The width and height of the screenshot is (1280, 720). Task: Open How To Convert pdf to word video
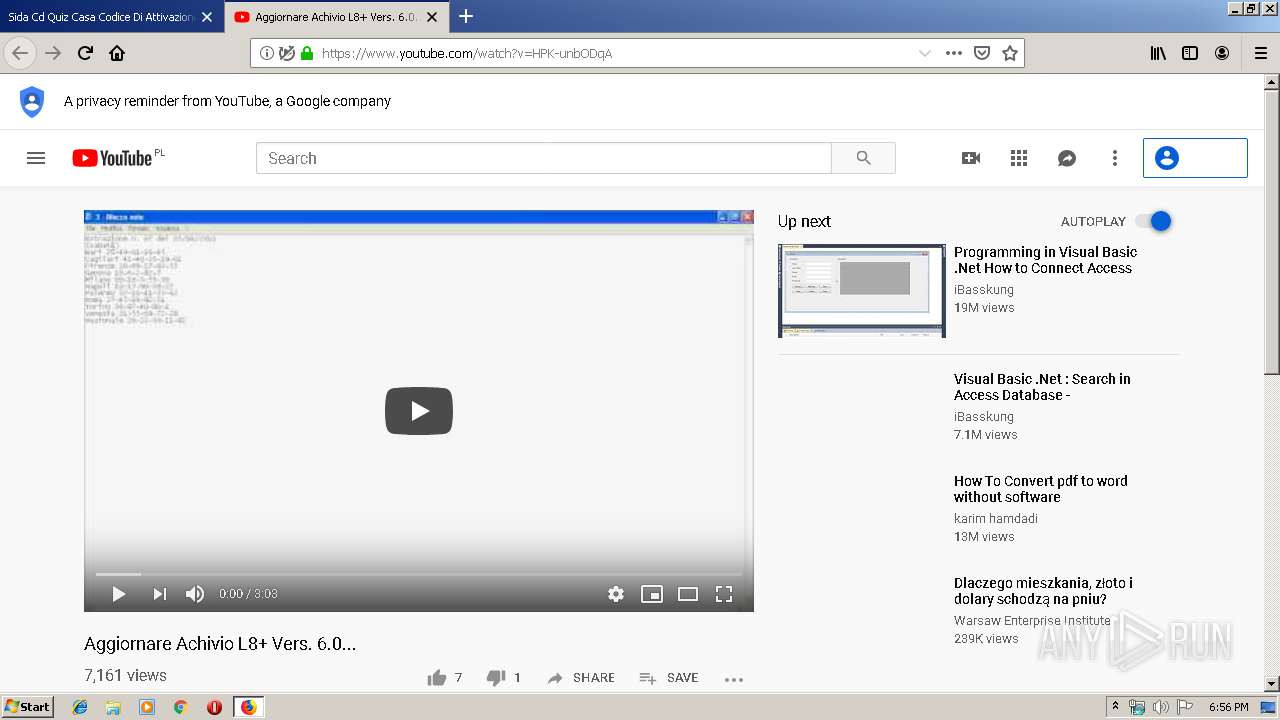[x=1040, y=489]
